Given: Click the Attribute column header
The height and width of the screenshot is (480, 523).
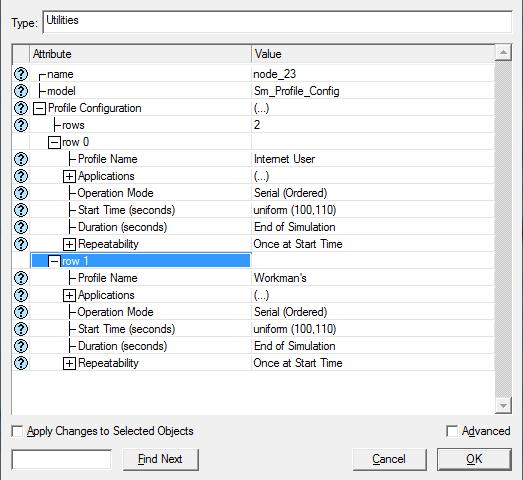Looking at the screenshot, I should click(x=140, y=54).
